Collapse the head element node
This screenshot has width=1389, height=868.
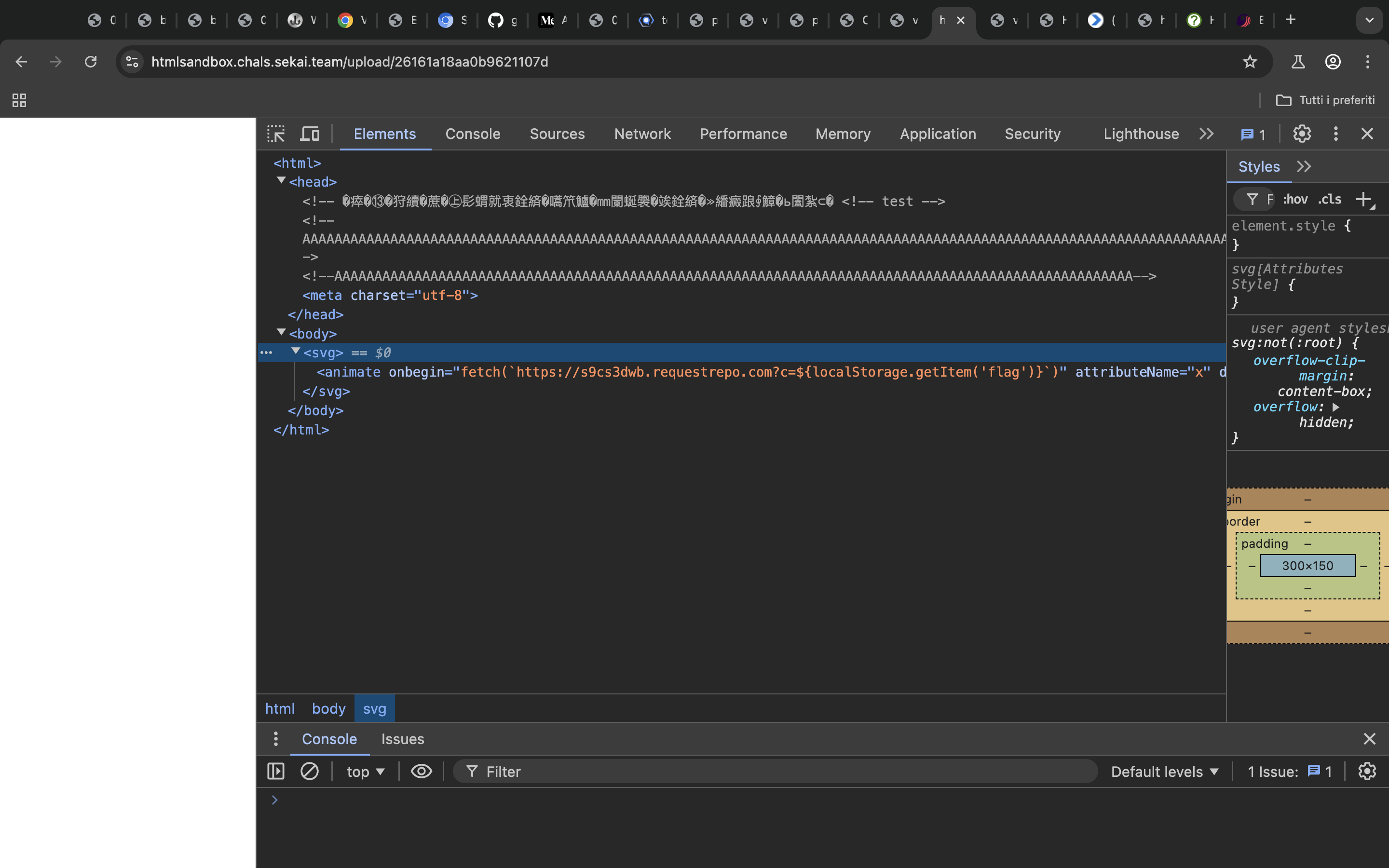[281, 180]
